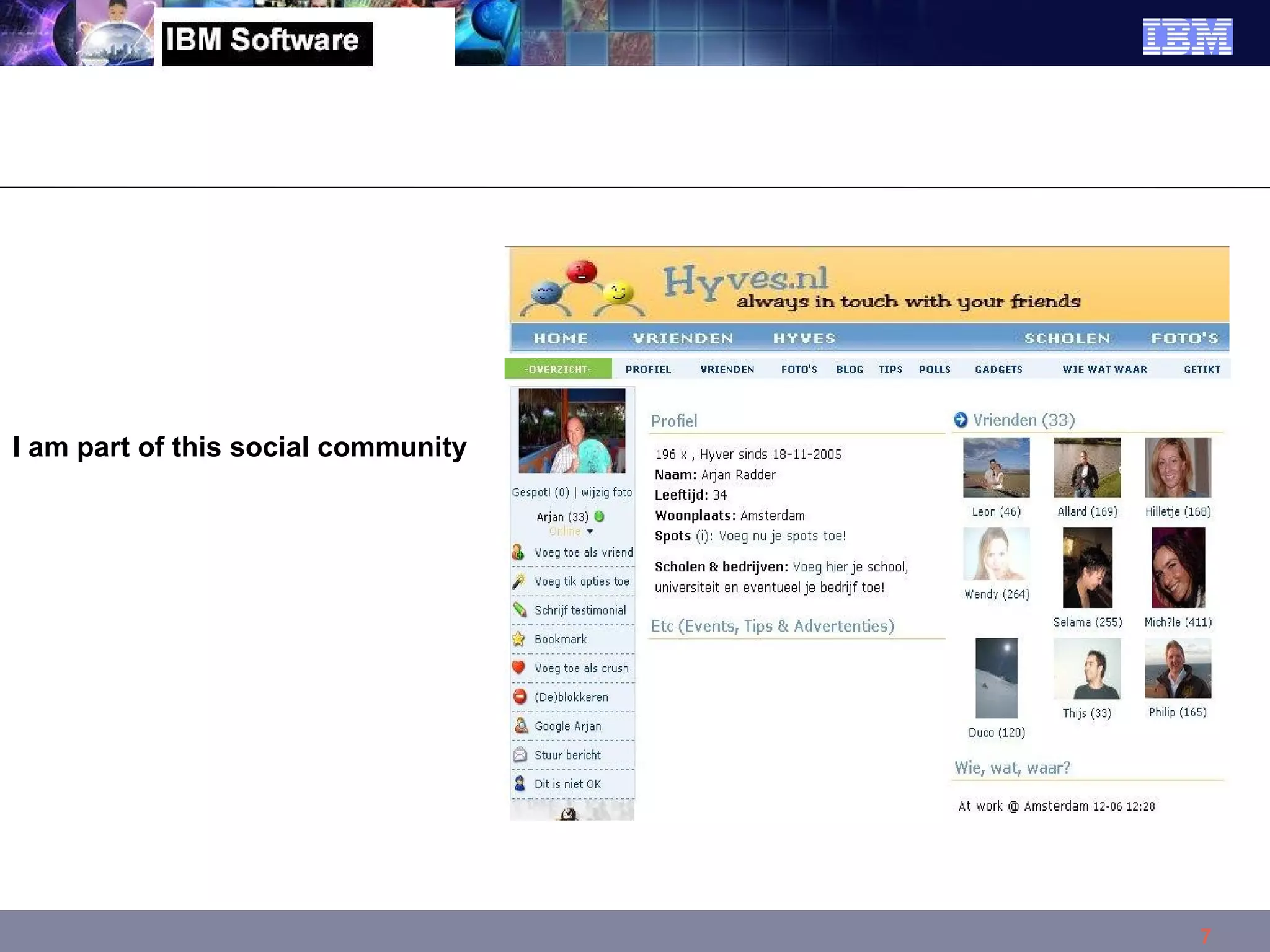Image resolution: width=1270 pixels, height=952 pixels.
Task: Click the star icon beside Bookmark
Action: 518,639
